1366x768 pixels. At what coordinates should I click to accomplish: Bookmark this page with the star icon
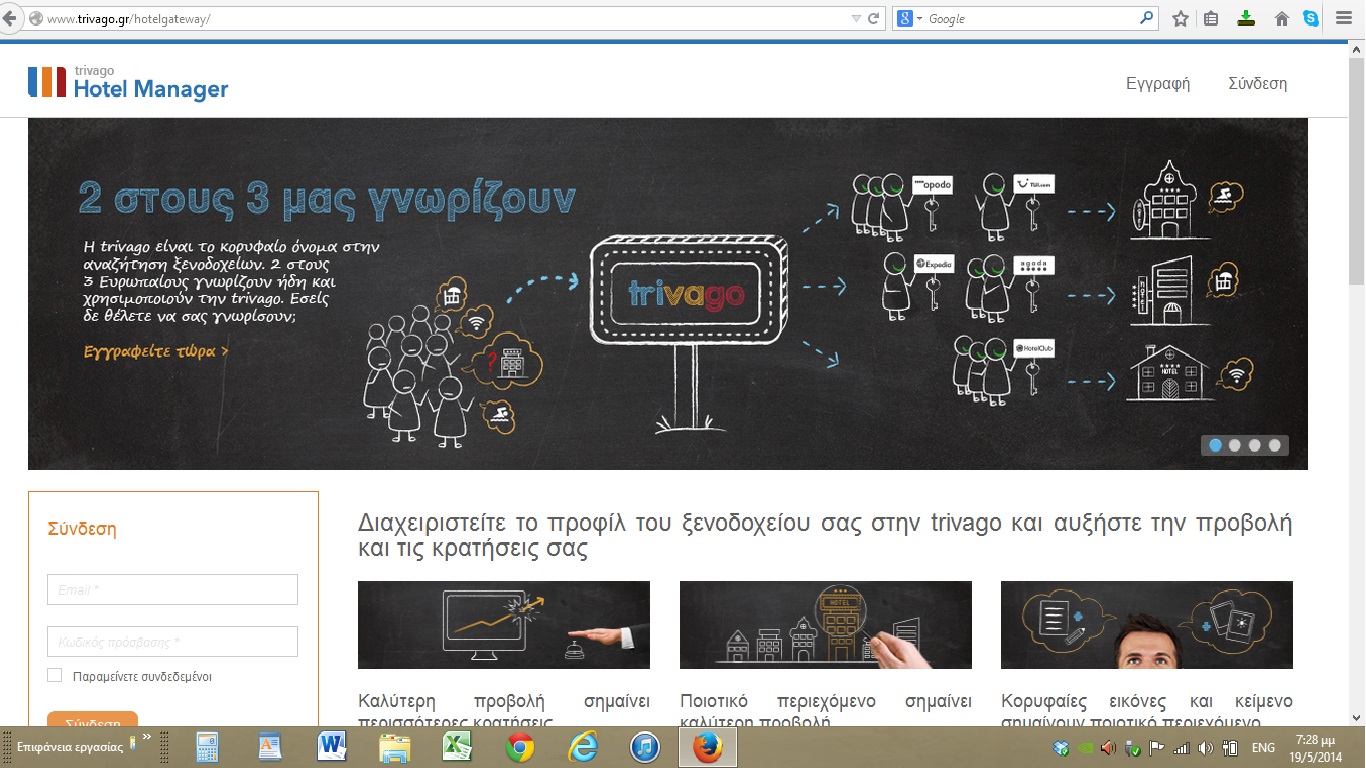coord(1180,18)
